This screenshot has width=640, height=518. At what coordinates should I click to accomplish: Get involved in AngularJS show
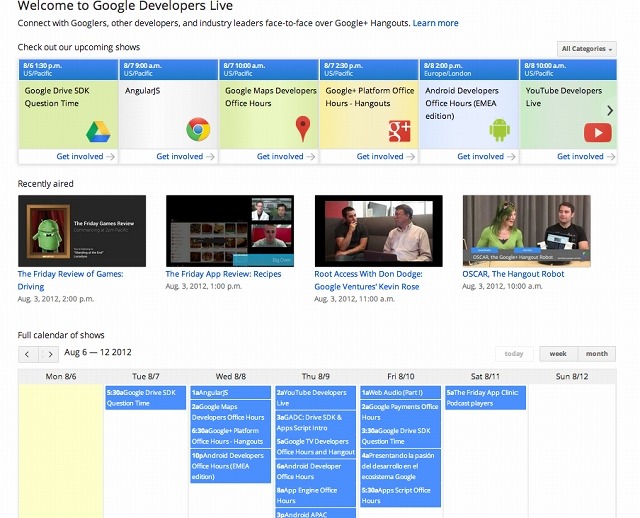[x=185, y=156]
